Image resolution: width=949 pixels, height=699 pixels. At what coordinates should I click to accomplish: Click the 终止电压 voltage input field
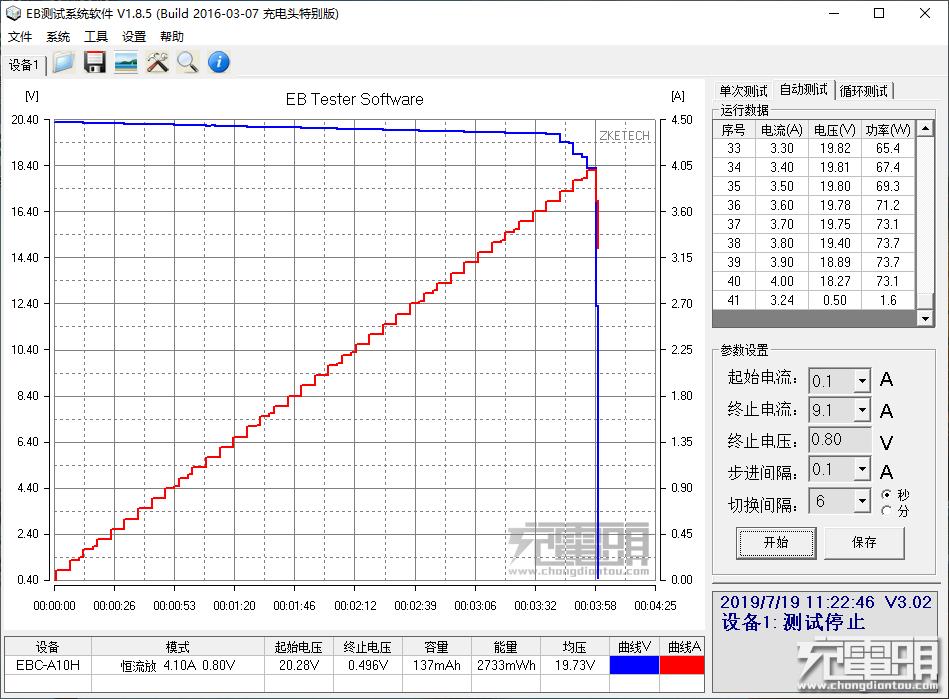838,439
